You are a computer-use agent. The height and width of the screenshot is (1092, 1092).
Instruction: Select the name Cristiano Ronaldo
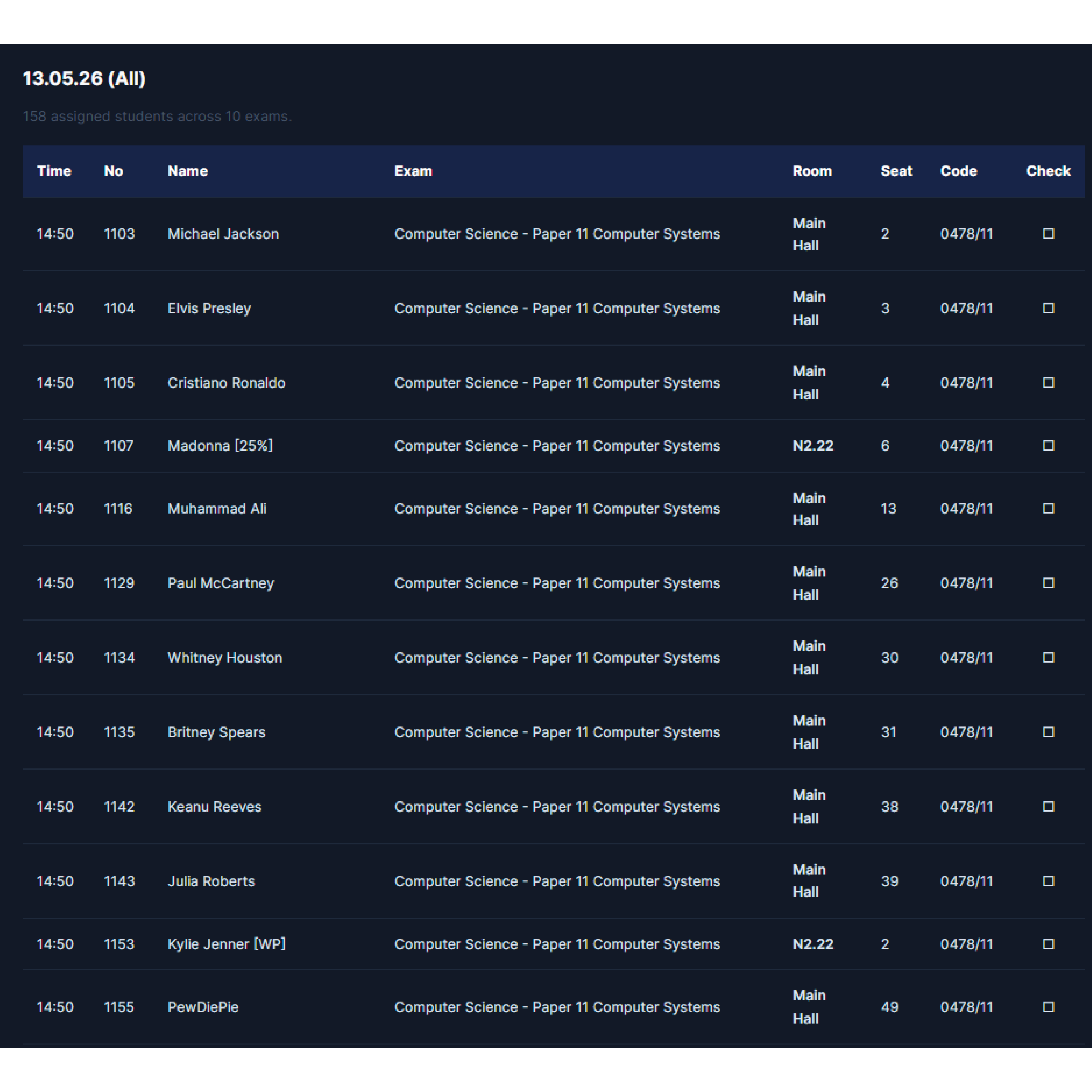(x=226, y=383)
